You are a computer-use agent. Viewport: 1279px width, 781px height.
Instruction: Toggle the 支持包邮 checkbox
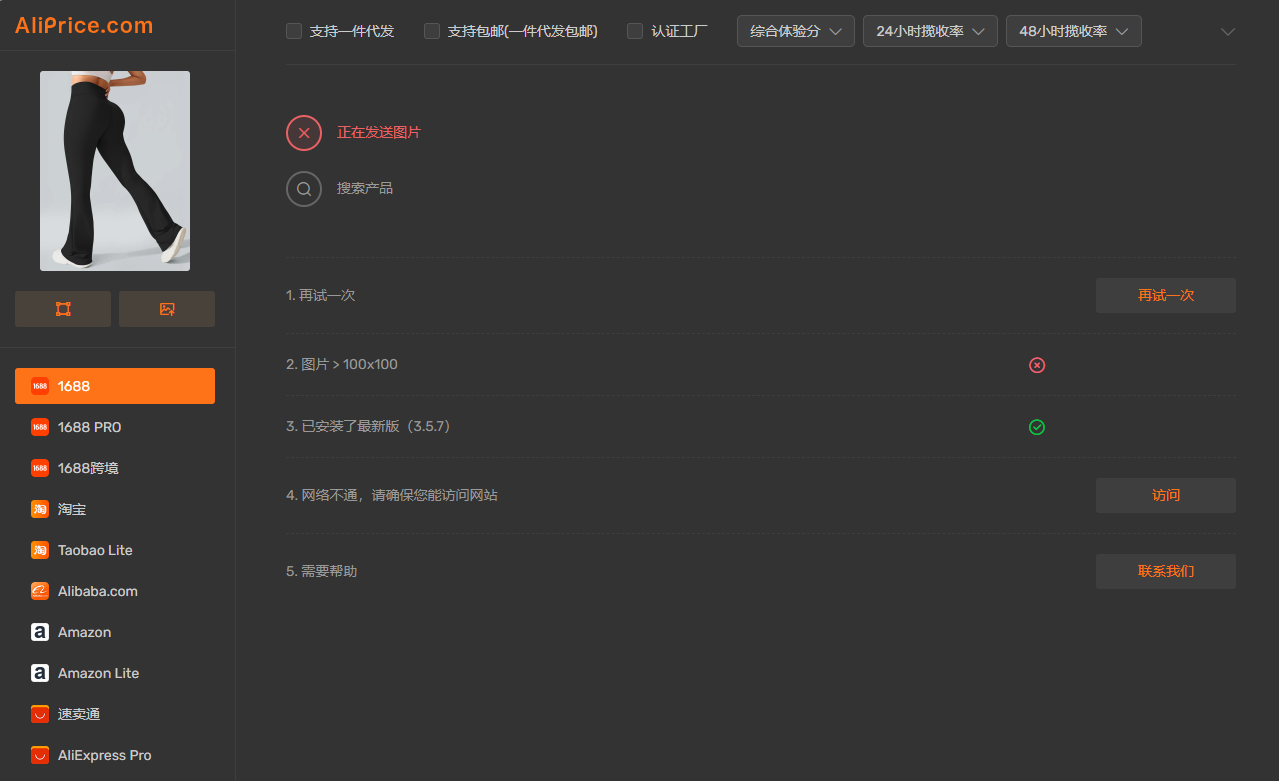[432, 31]
